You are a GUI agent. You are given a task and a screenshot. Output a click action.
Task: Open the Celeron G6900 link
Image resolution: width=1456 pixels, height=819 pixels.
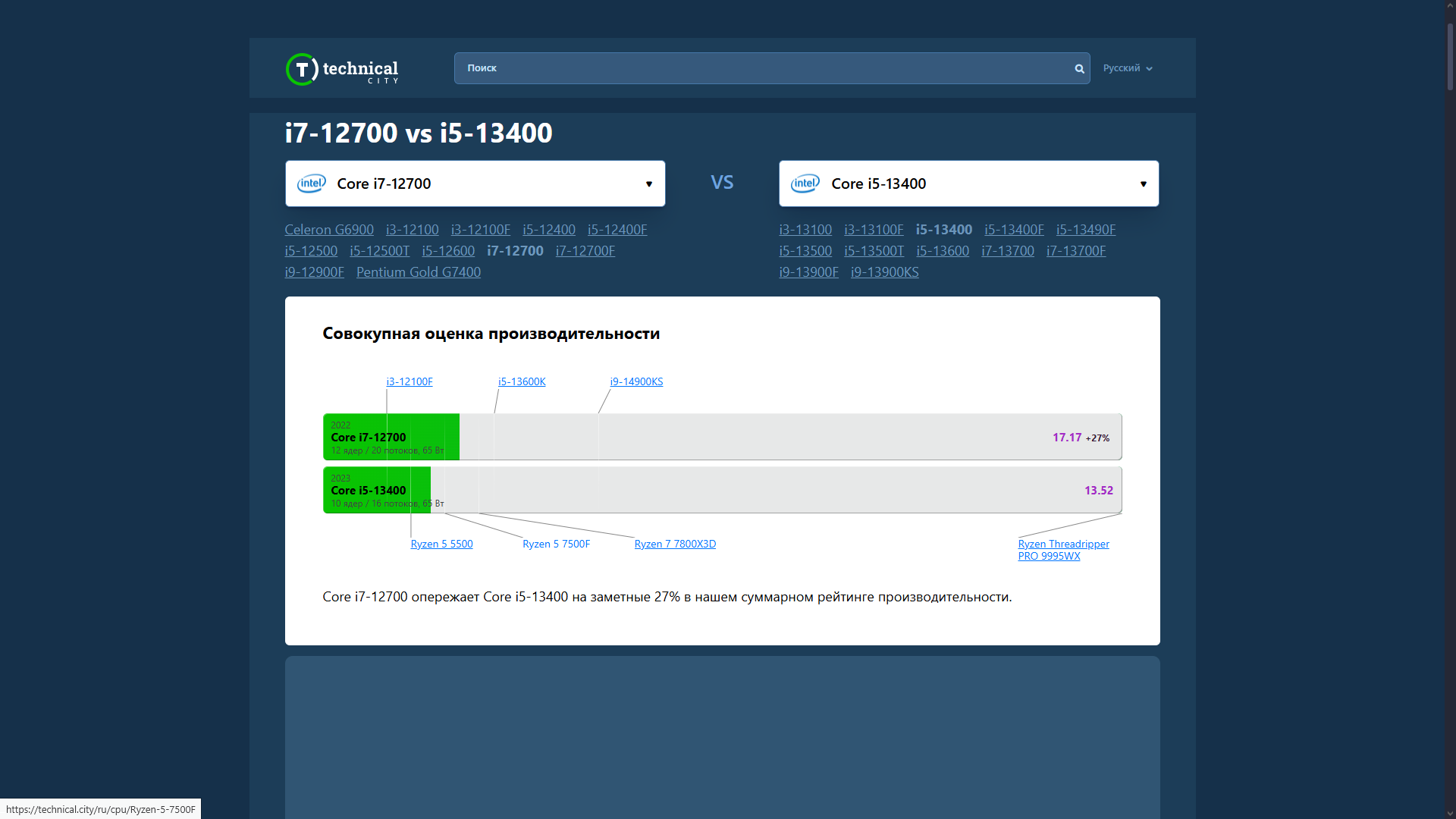tap(329, 230)
